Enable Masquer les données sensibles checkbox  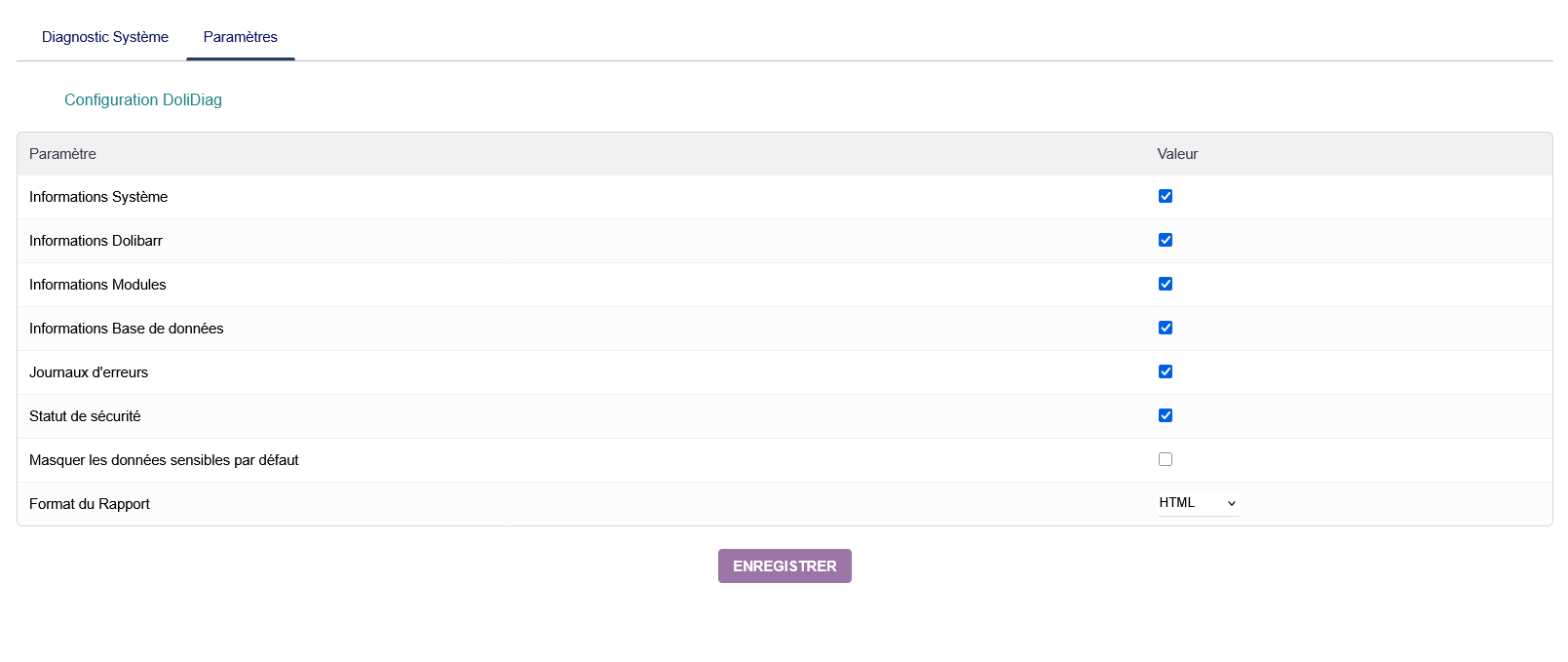coord(1166,459)
